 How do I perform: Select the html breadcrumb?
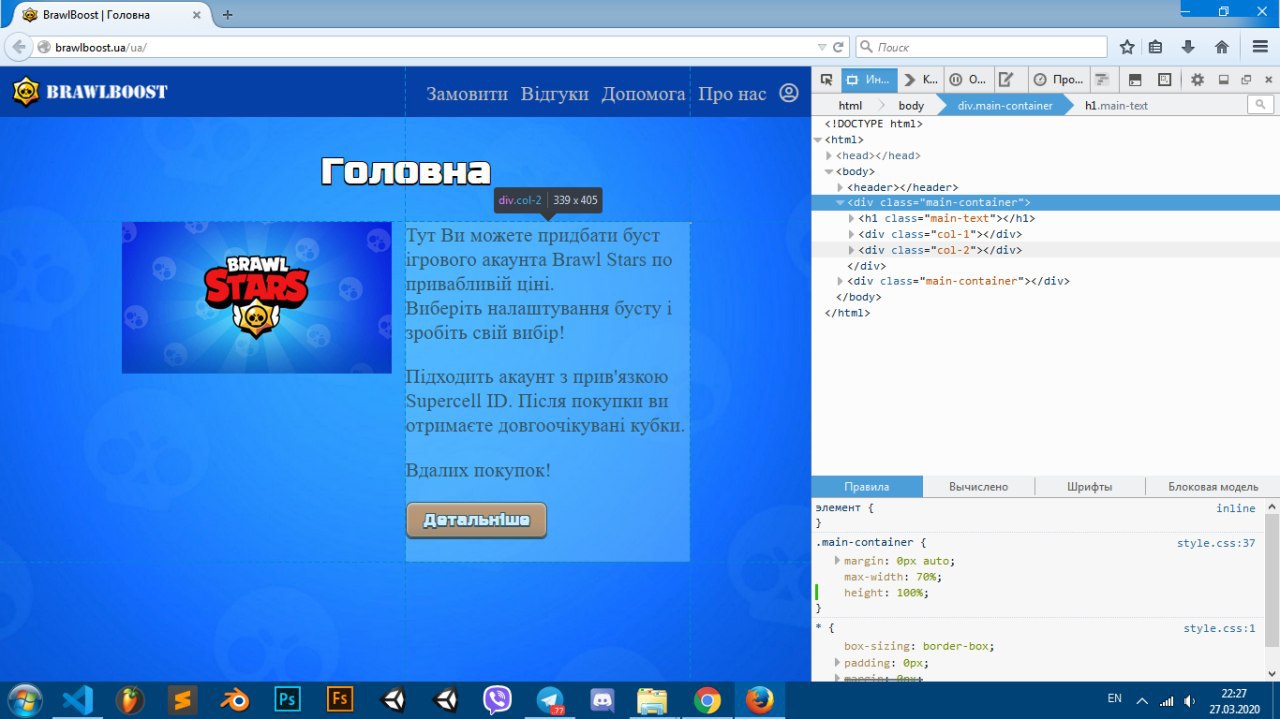click(850, 105)
